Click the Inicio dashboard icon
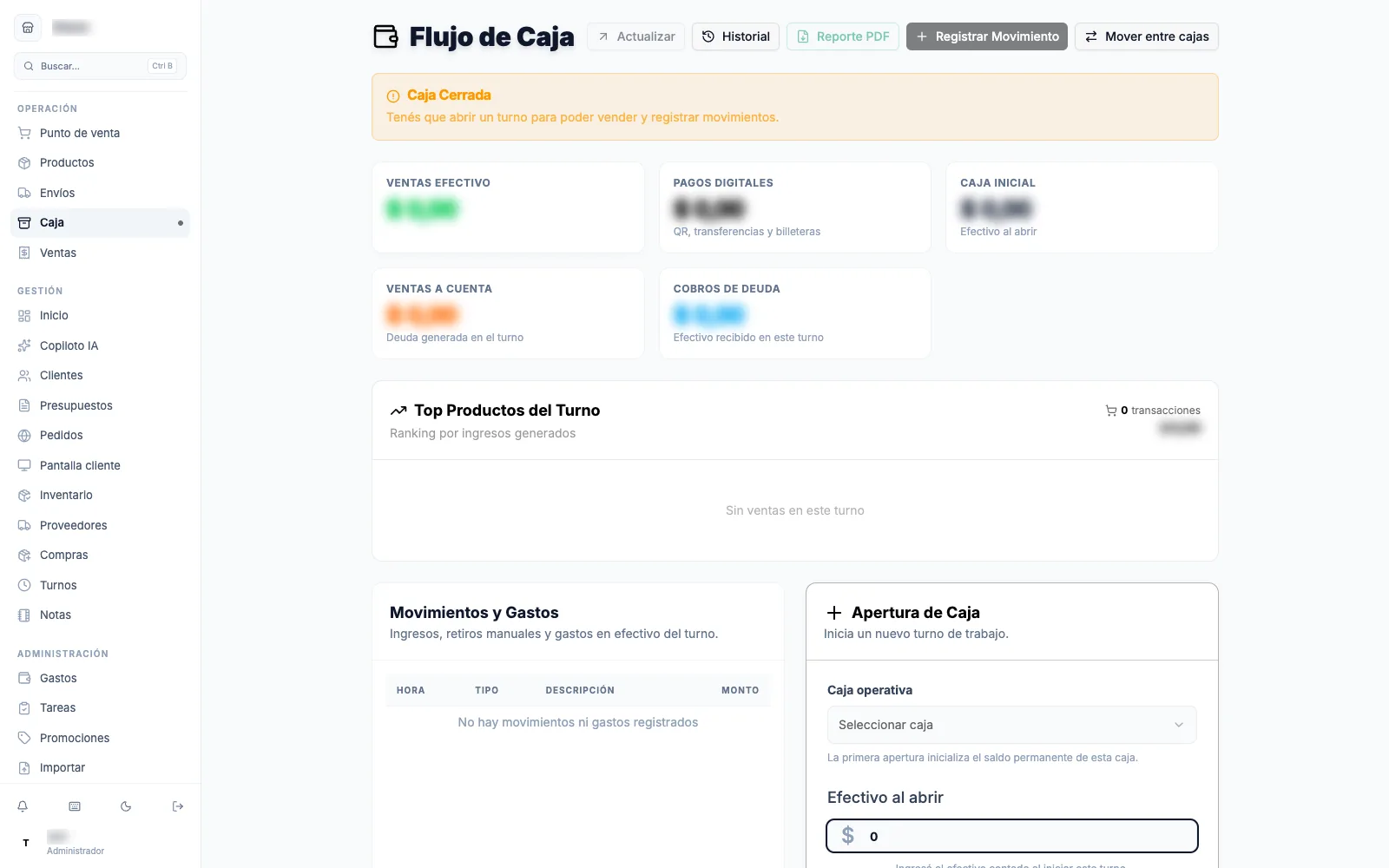1389x868 pixels. [24, 316]
